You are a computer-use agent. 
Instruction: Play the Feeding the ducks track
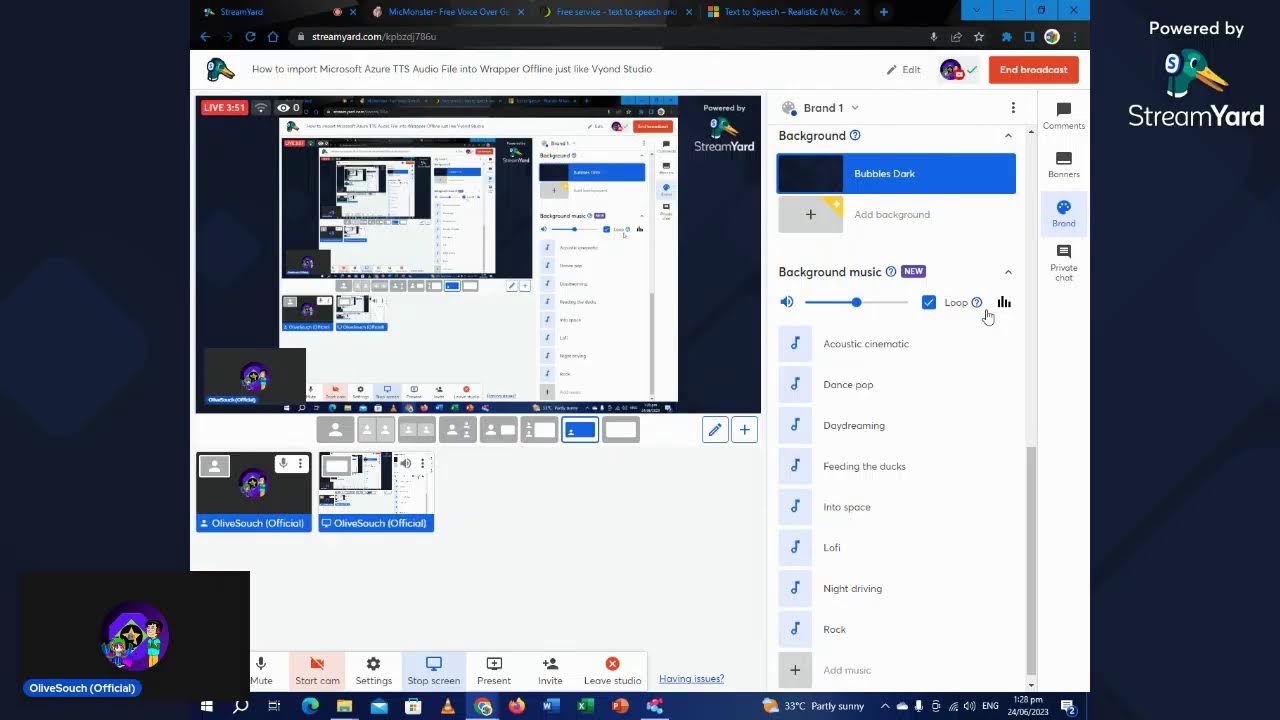point(897,467)
